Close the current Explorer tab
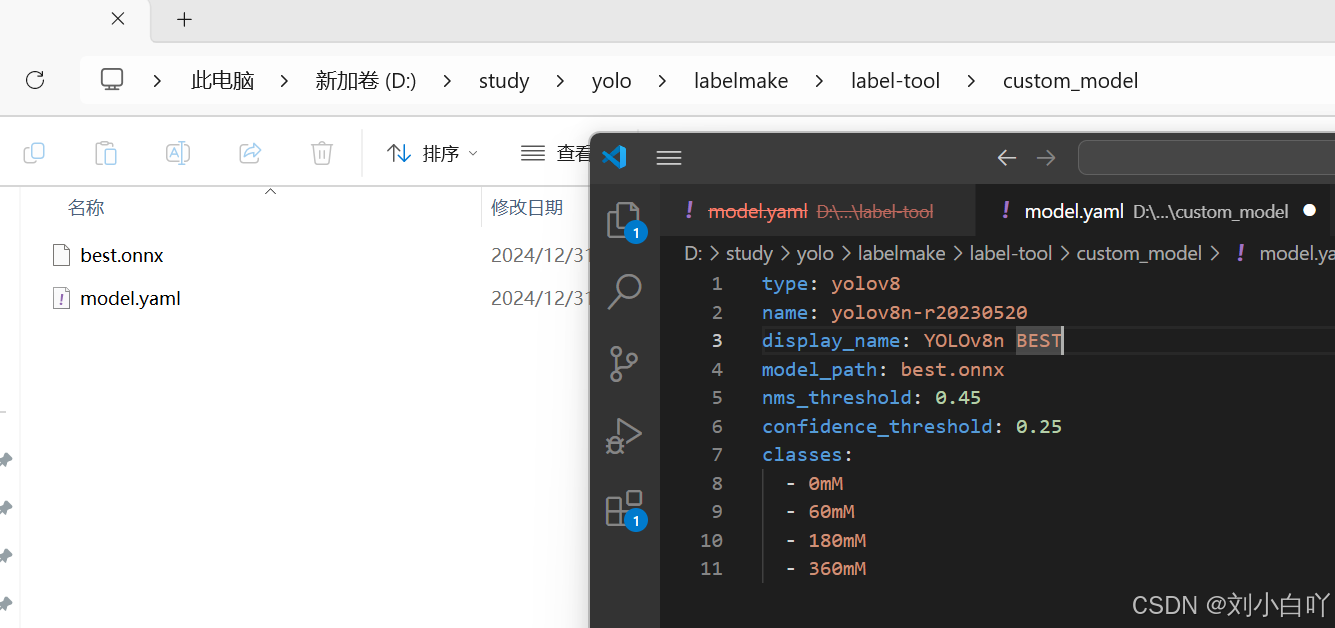This screenshot has width=1335, height=628. 118,19
